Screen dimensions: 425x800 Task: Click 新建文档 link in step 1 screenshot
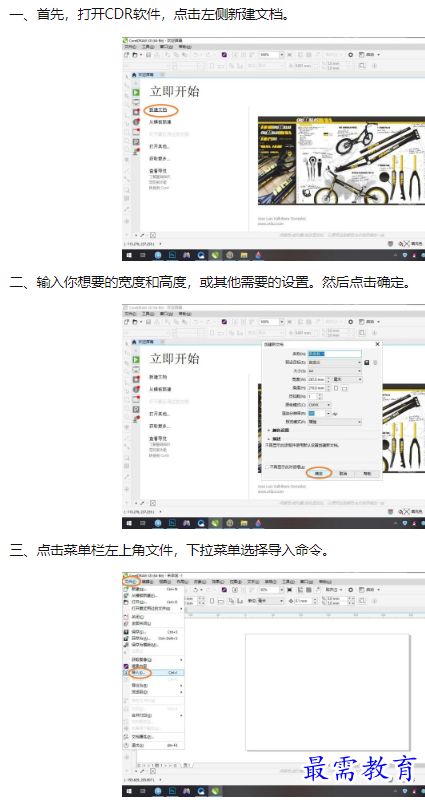click(158, 110)
